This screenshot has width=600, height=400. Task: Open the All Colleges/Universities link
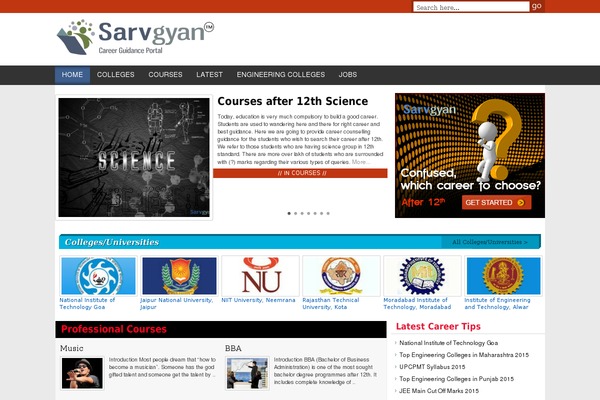pos(490,242)
